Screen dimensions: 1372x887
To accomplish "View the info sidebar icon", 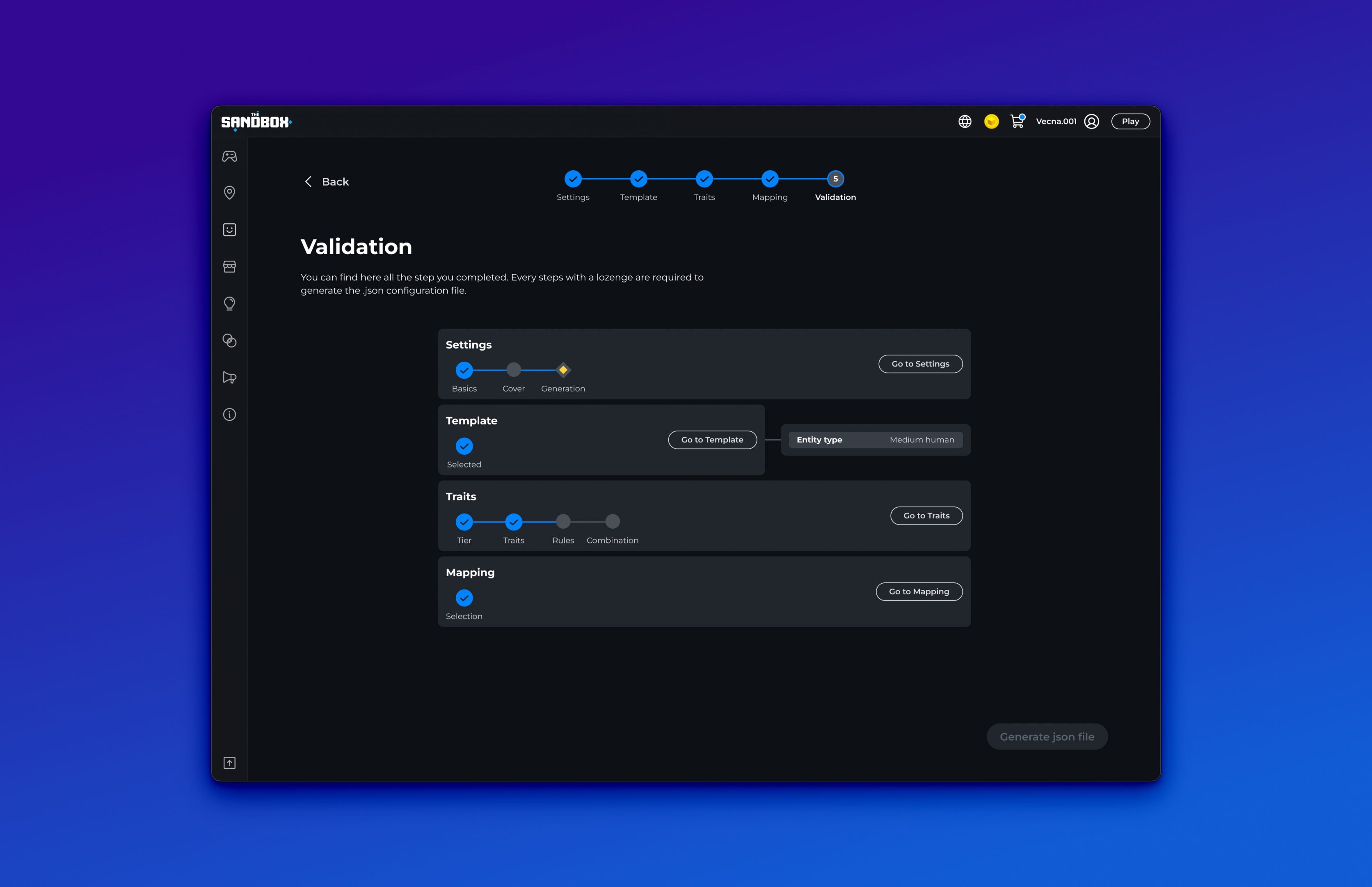I will tap(229, 414).
